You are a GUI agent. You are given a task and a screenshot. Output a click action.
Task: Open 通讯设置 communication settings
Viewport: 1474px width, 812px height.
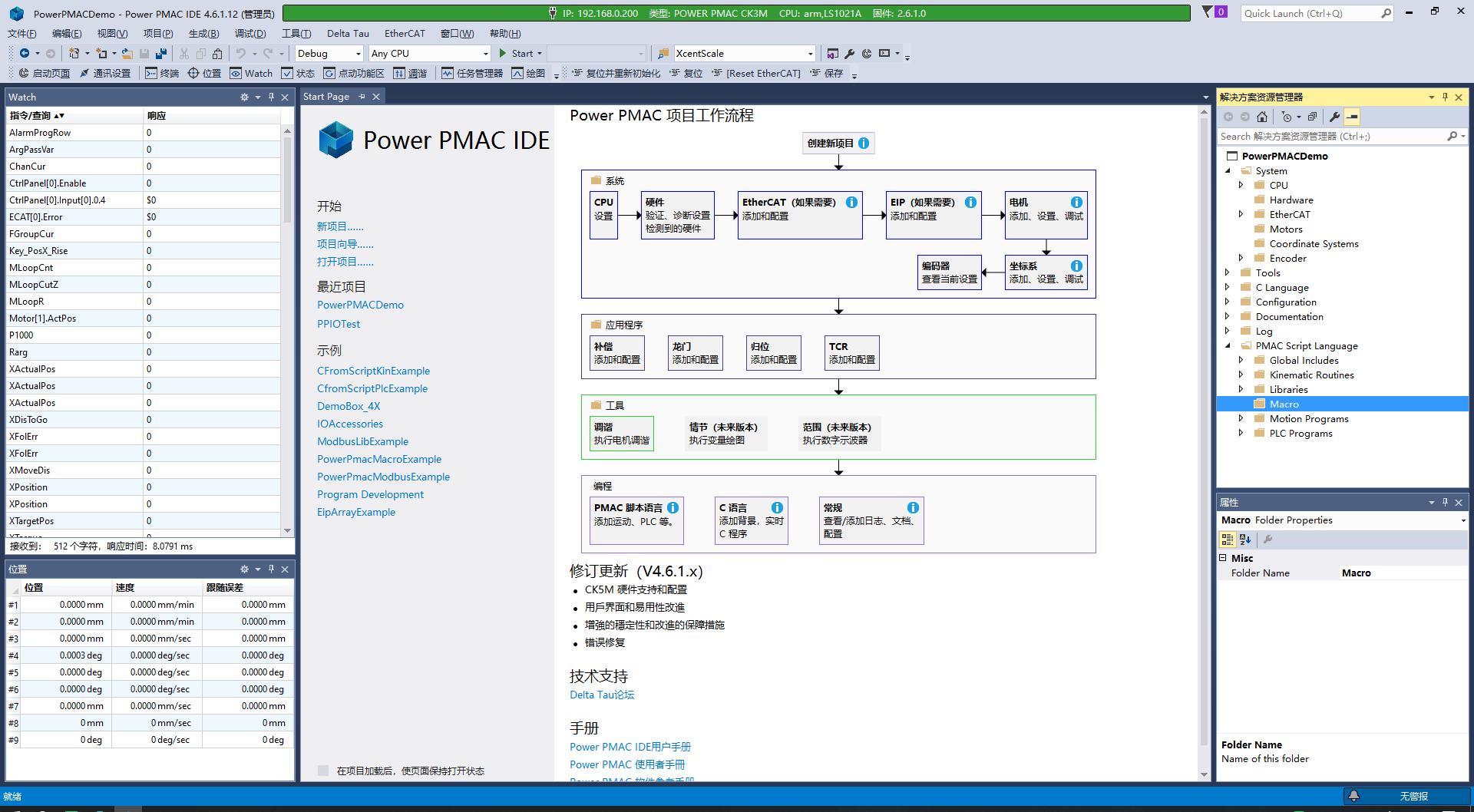pos(104,73)
